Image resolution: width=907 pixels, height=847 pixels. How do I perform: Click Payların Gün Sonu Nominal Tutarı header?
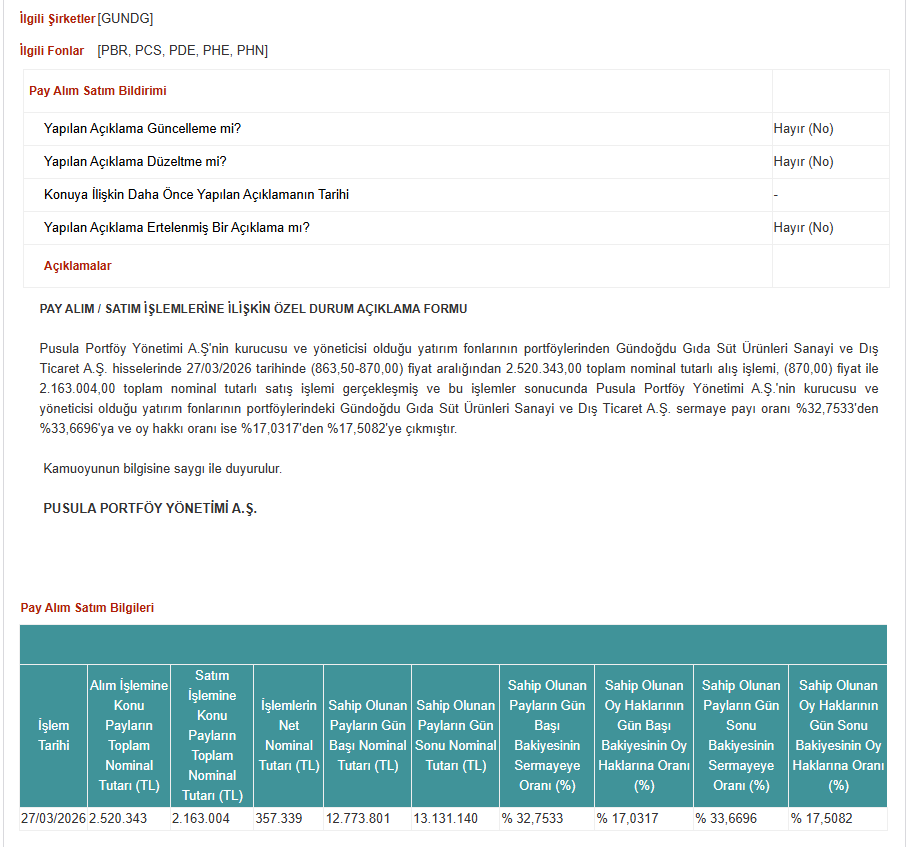(456, 735)
